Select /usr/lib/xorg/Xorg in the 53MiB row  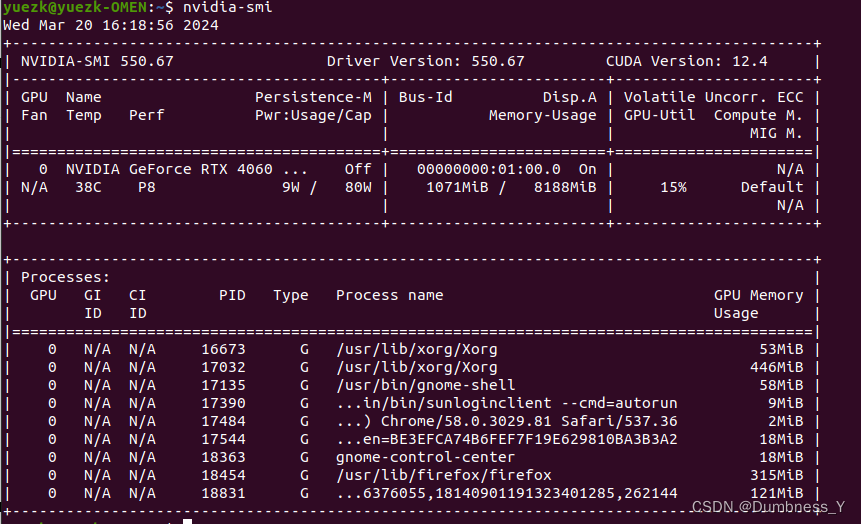(417, 349)
